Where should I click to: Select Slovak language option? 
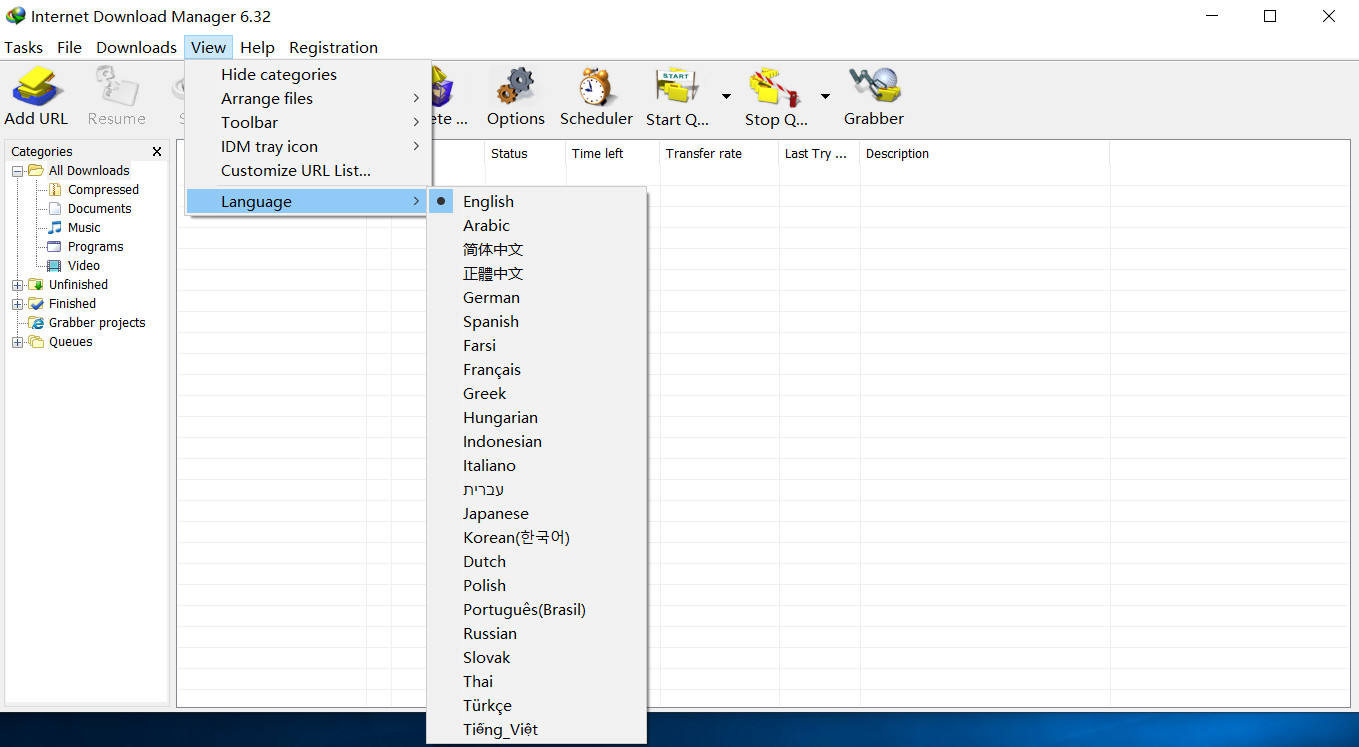(537, 657)
